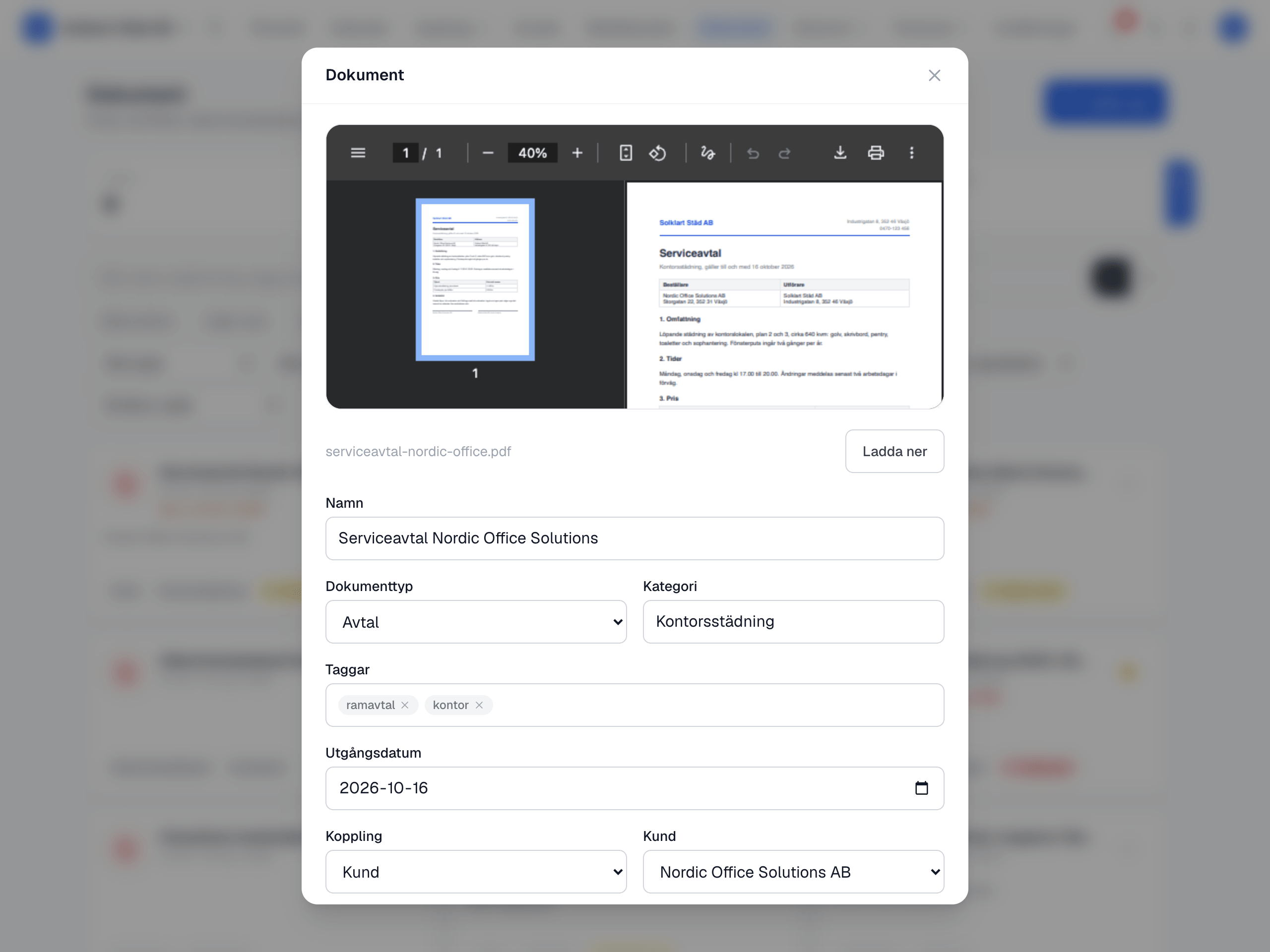Remove the ramavtal tag
Viewport: 1270px width, 952px height.
pyautogui.click(x=405, y=705)
